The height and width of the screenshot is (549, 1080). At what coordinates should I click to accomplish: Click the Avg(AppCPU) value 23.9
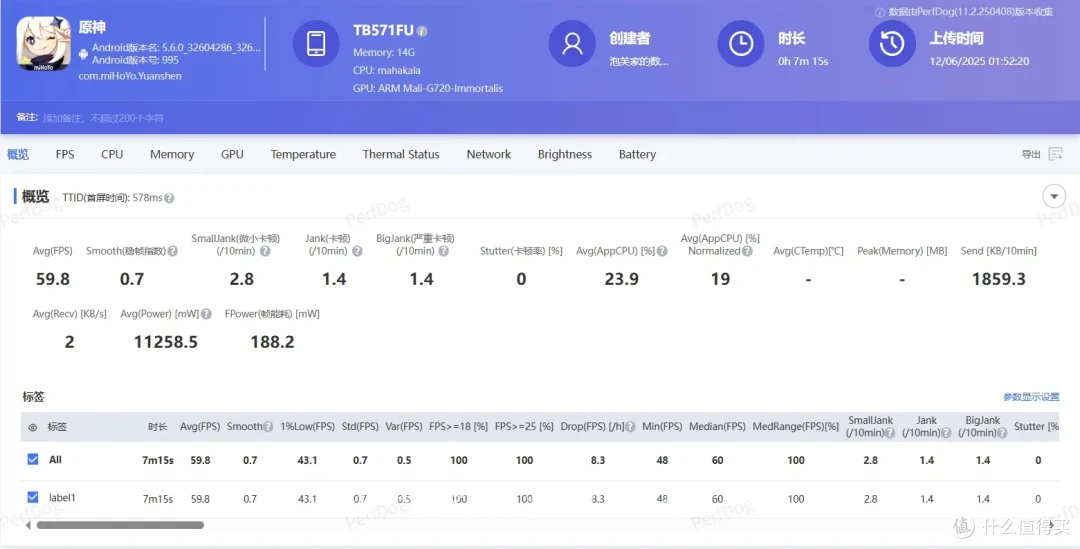tap(621, 279)
